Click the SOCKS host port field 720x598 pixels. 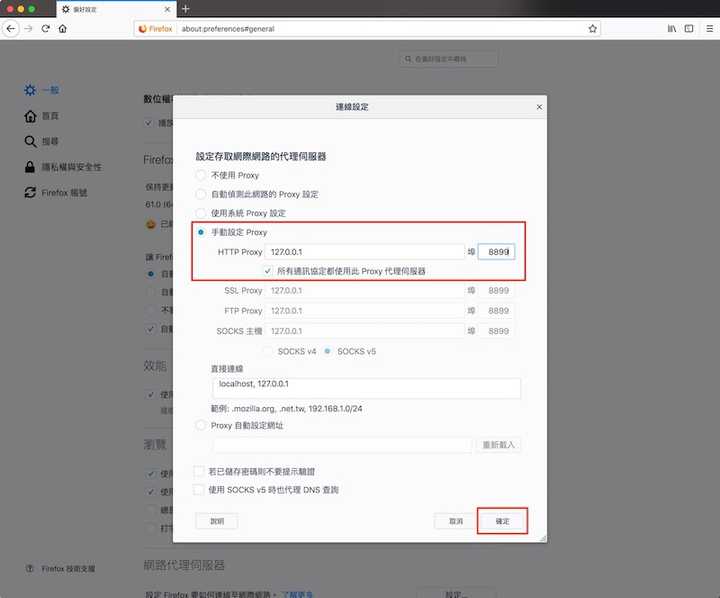tap(496, 331)
